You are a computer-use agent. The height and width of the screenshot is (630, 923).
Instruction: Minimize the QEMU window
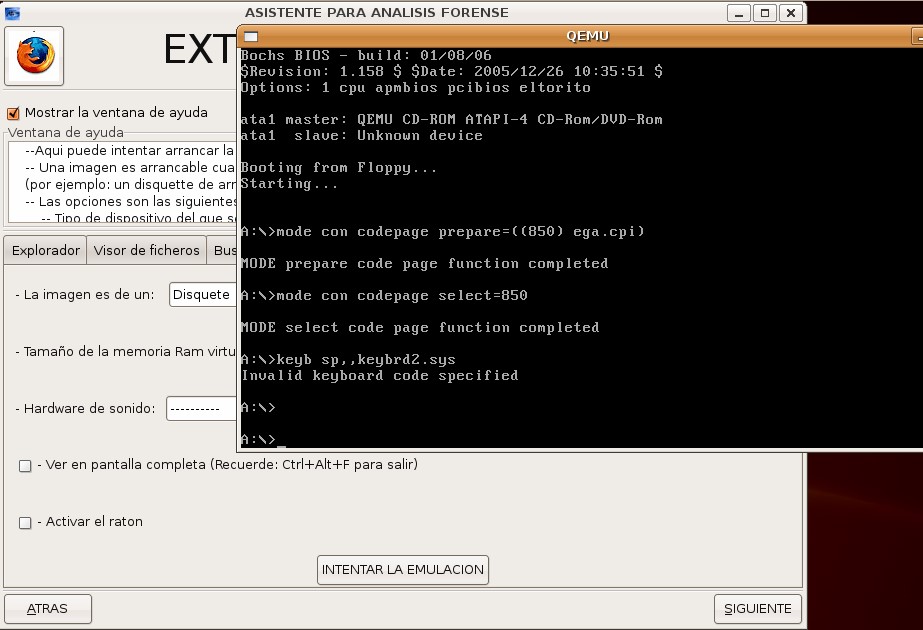[916, 36]
